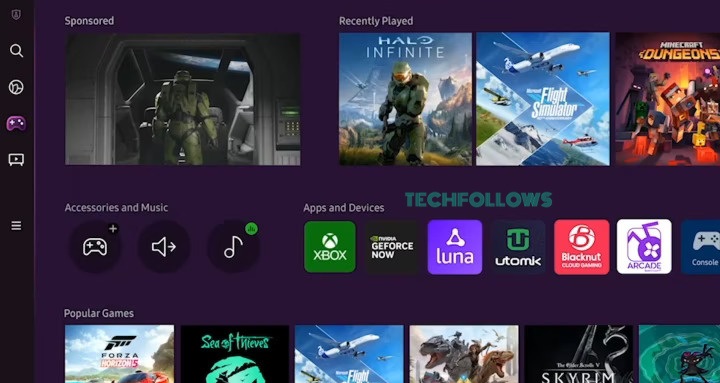Launch Blacknut Cloud Gaming app
The height and width of the screenshot is (383, 720).
pyautogui.click(x=581, y=247)
